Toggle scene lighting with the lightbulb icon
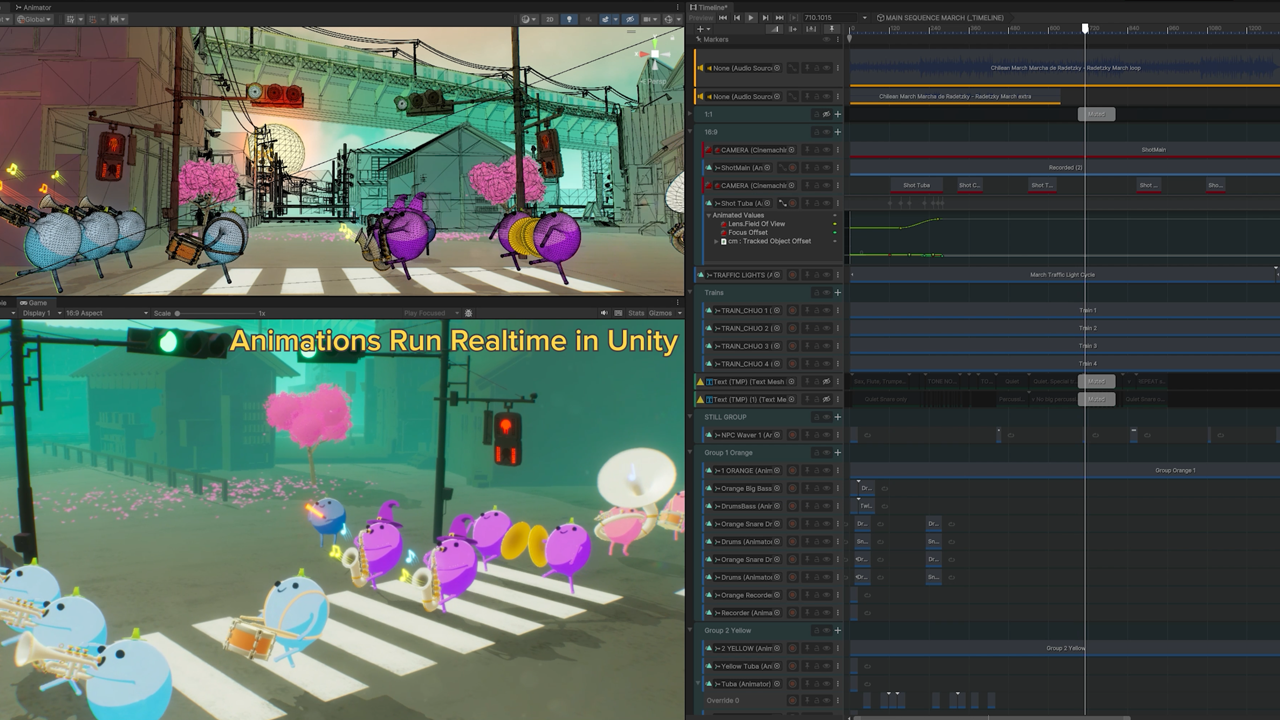The width and height of the screenshot is (1280, 720). click(569, 19)
